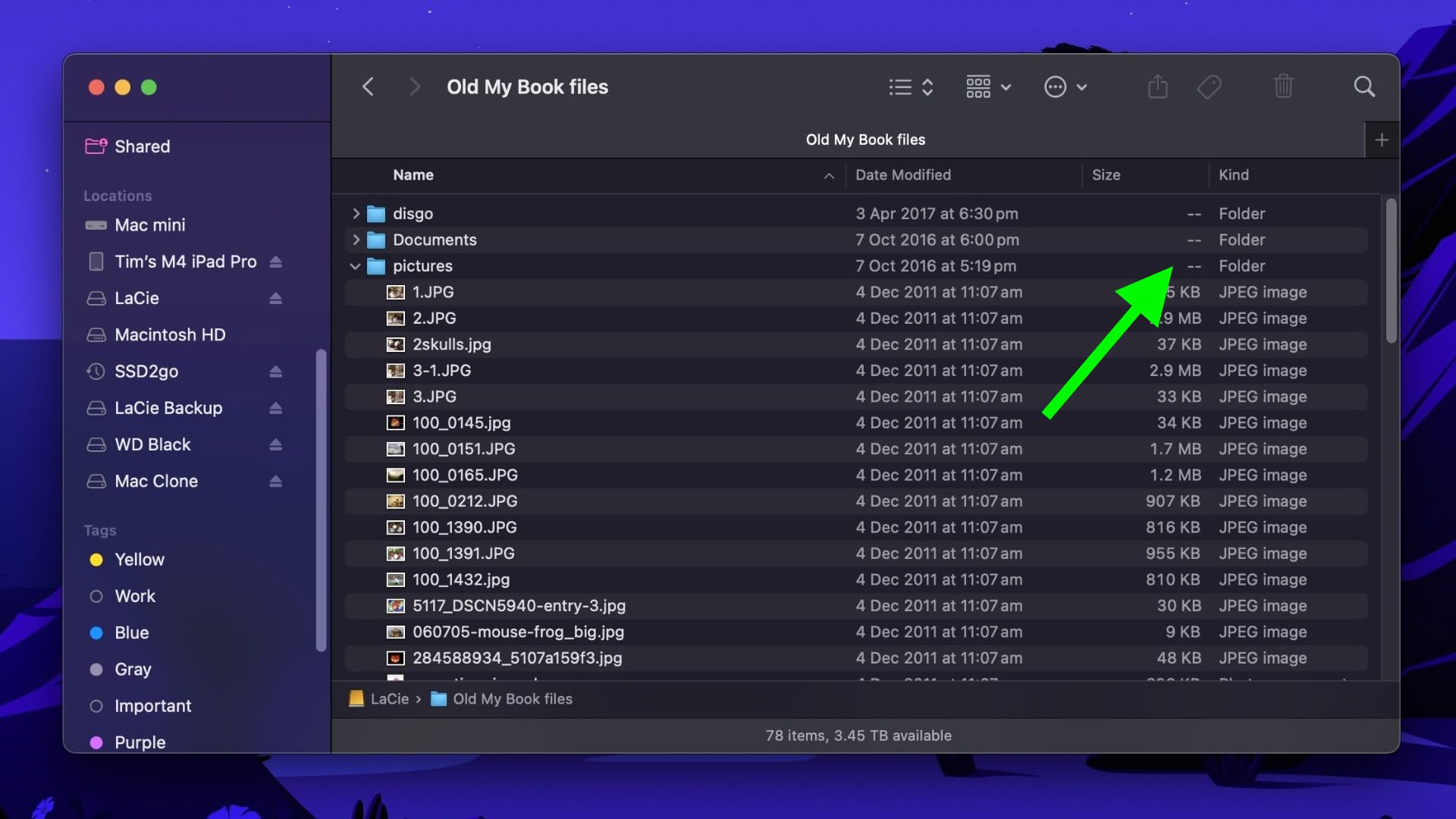Expand the disgo folder
The width and height of the screenshot is (1456, 819).
tap(355, 214)
